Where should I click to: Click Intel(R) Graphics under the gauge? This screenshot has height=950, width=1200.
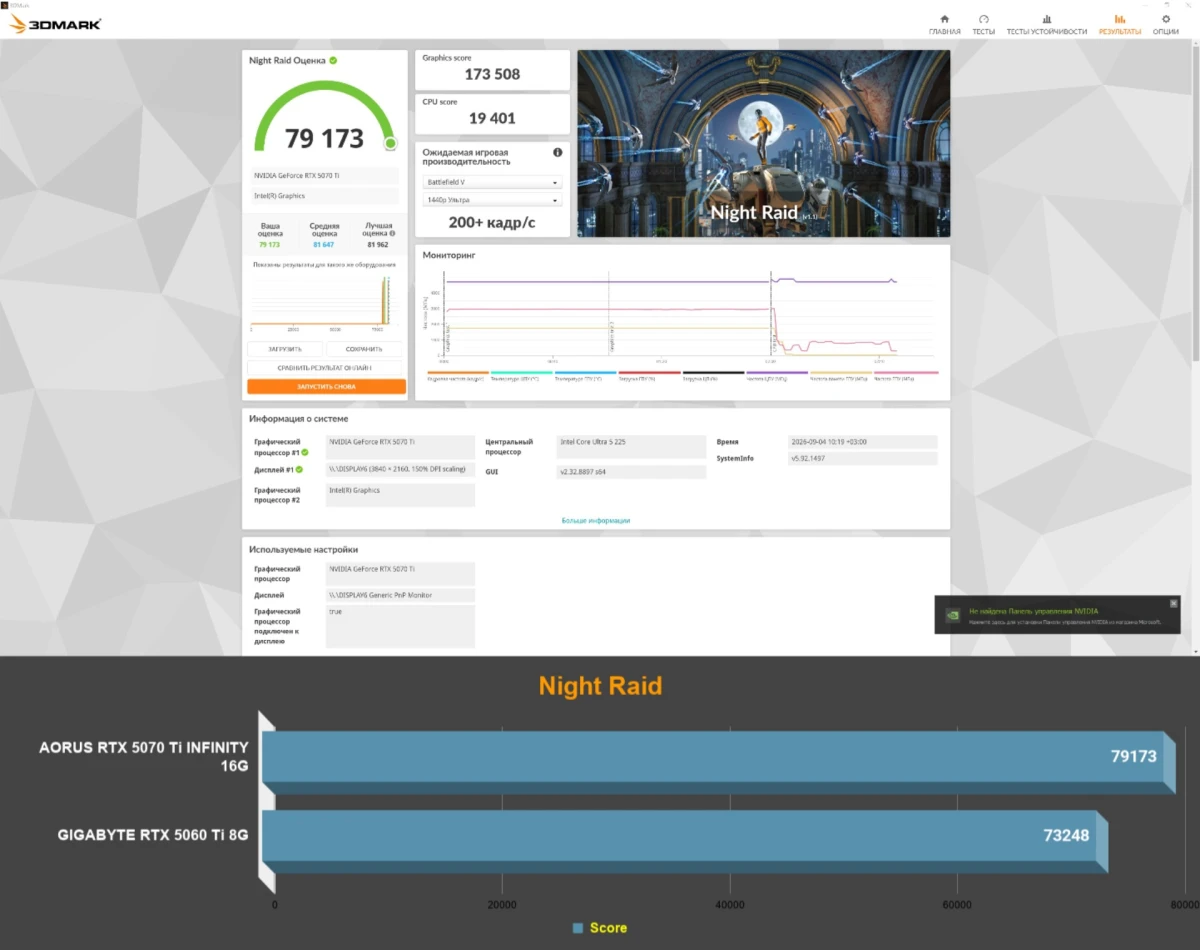pyautogui.click(x=325, y=196)
